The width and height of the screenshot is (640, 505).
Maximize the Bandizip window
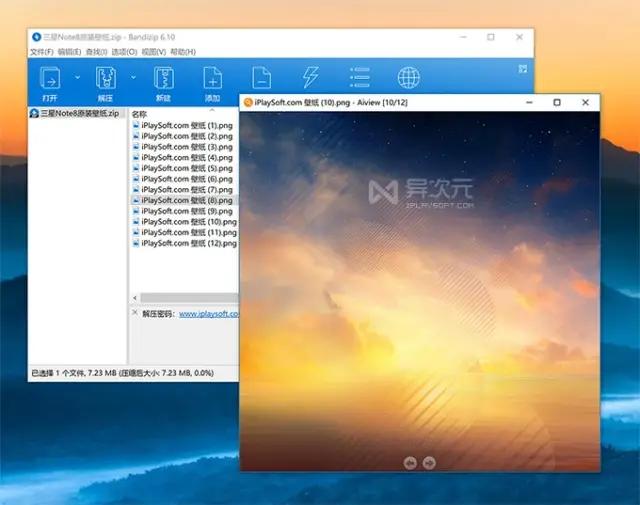tap(491, 37)
